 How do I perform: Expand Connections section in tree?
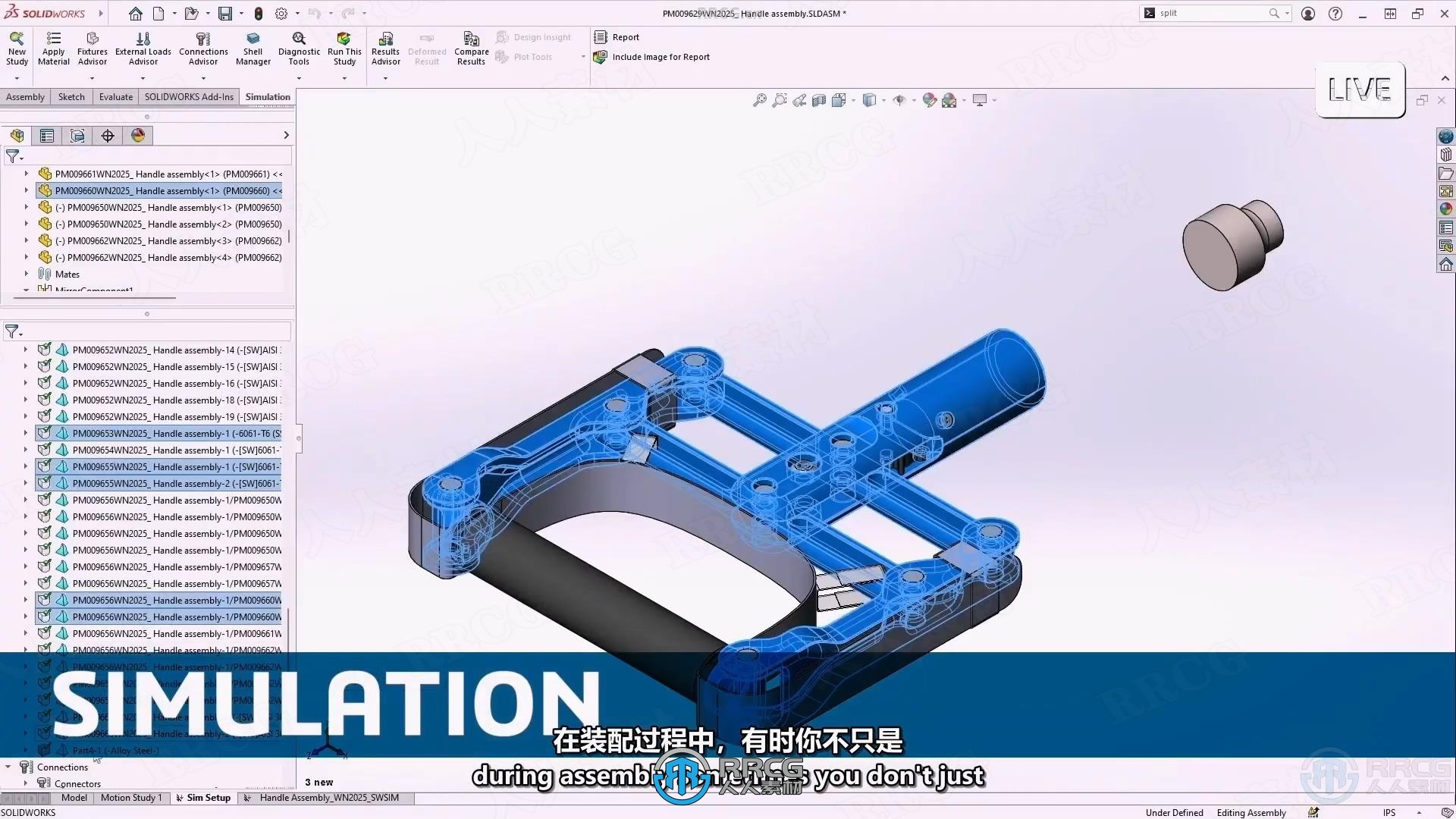coord(10,766)
